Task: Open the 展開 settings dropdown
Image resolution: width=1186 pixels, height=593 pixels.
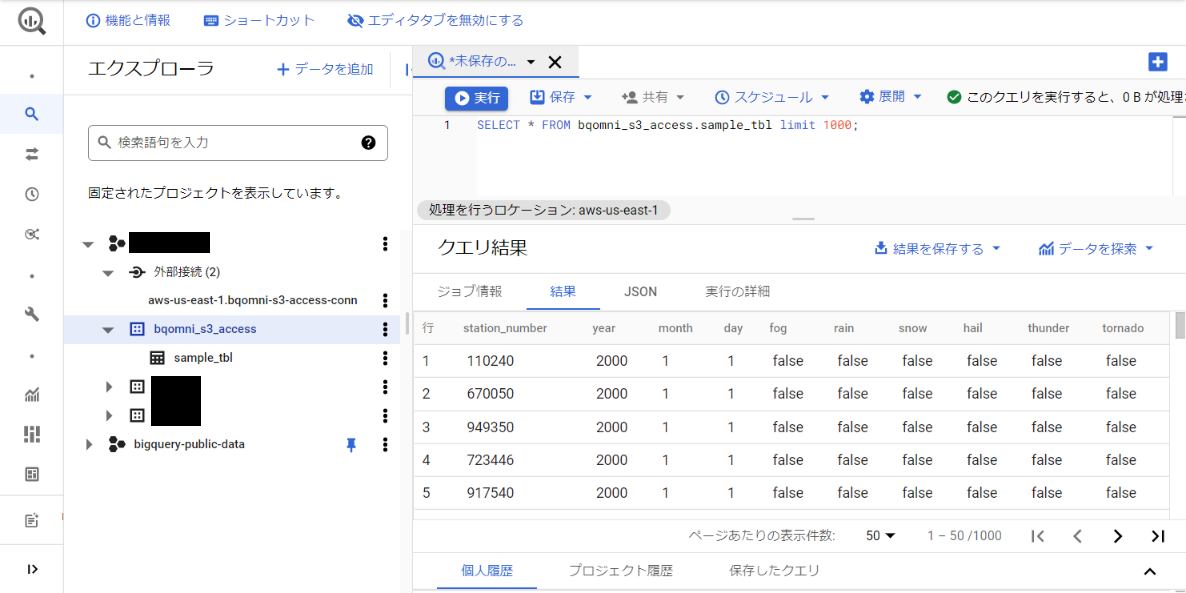Action: pyautogui.click(x=891, y=97)
